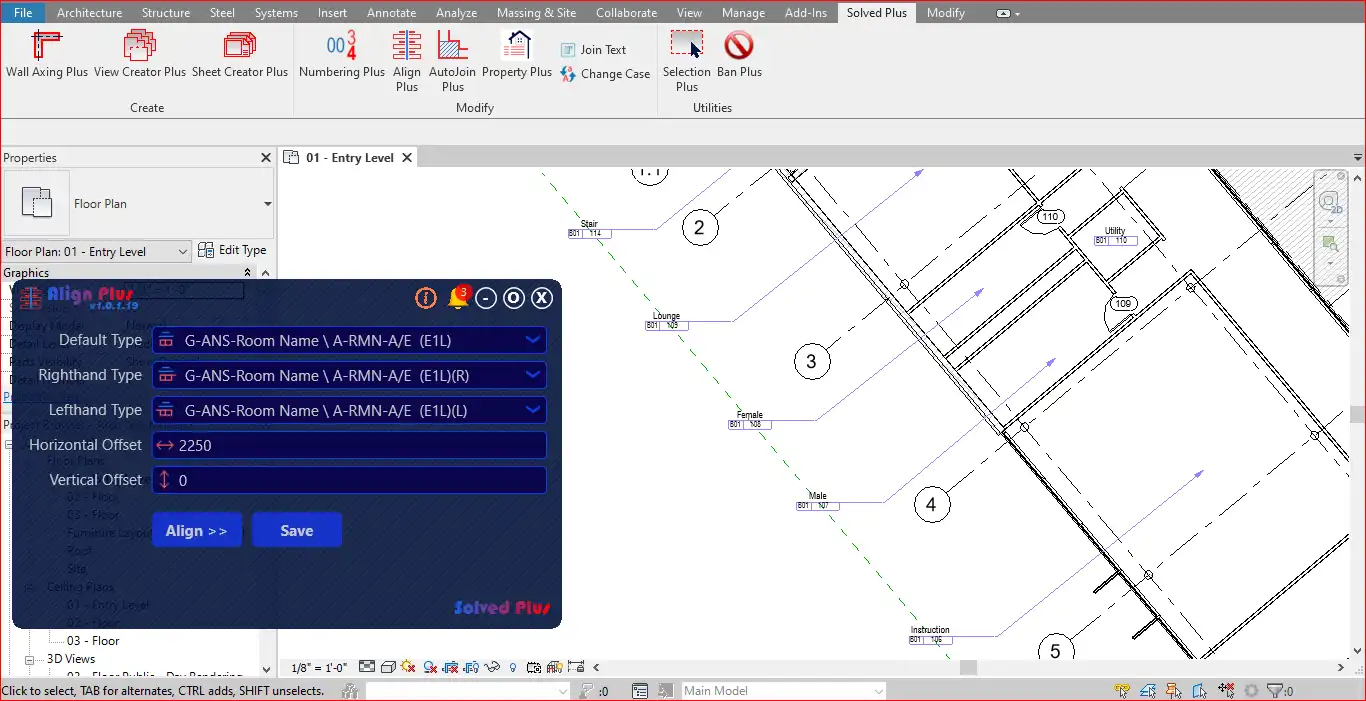Click the view's horizontal scrollbar thumb

click(967, 667)
